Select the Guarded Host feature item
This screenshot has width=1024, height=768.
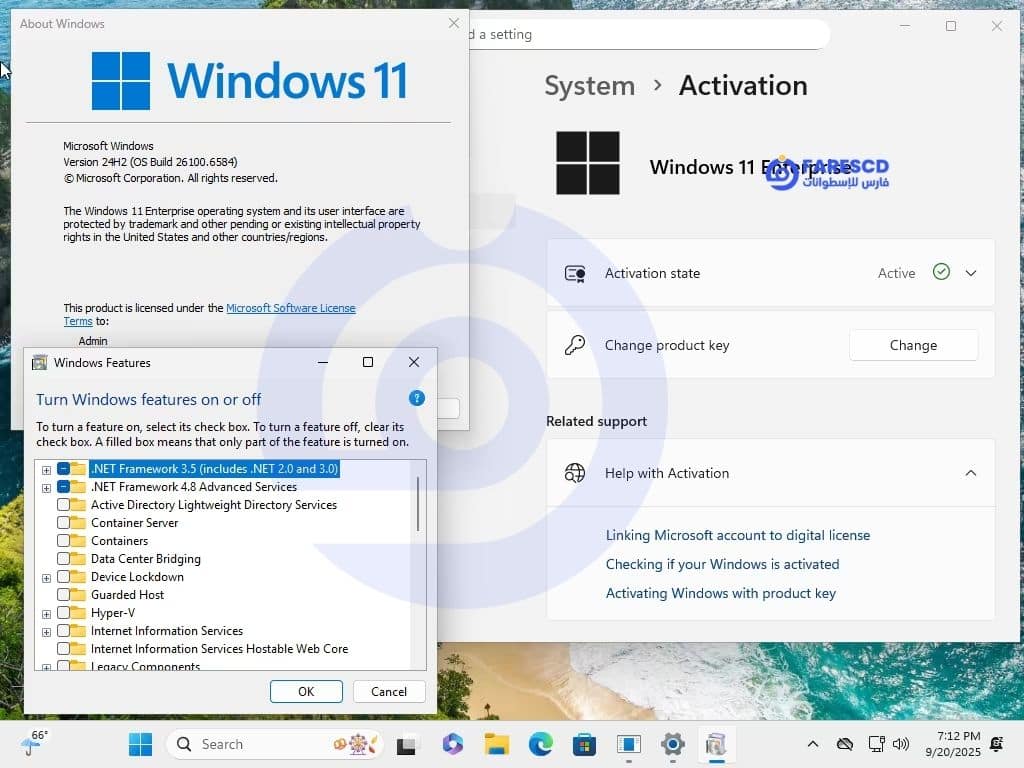point(127,595)
